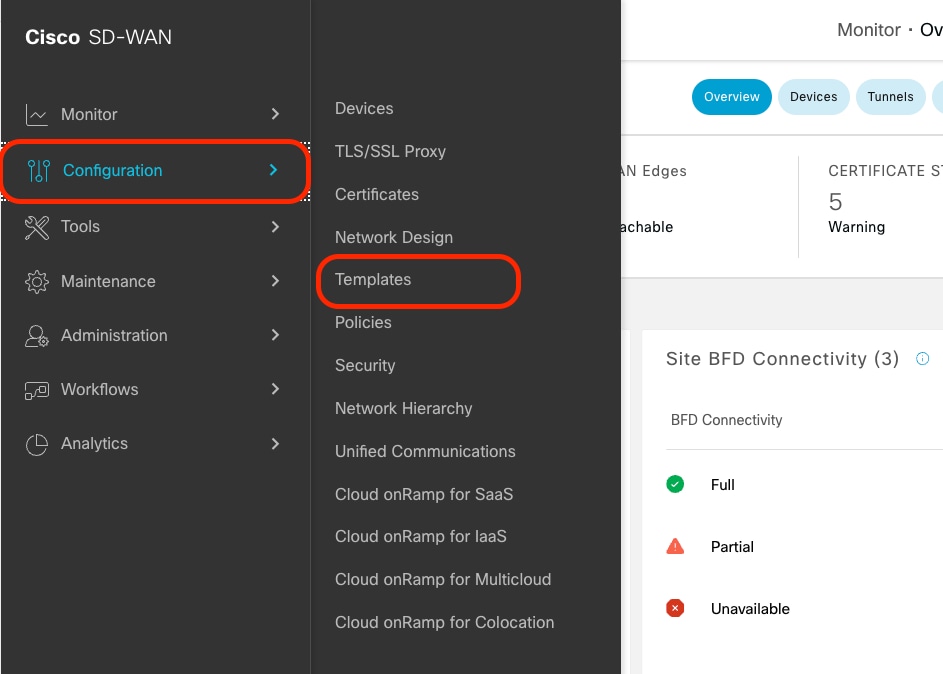Click the Monitor chart icon
Image resolution: width=943 pixels, height=674 pixels.
pos(37,114)
